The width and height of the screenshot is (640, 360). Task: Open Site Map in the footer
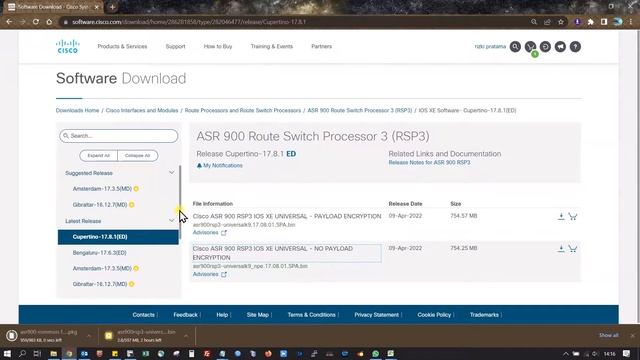(258, 315)
